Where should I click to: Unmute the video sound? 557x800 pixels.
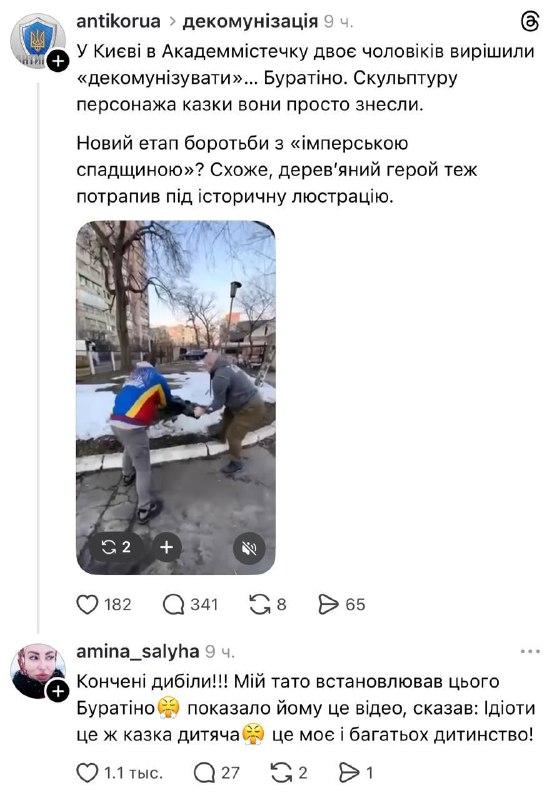coord(249,547)
